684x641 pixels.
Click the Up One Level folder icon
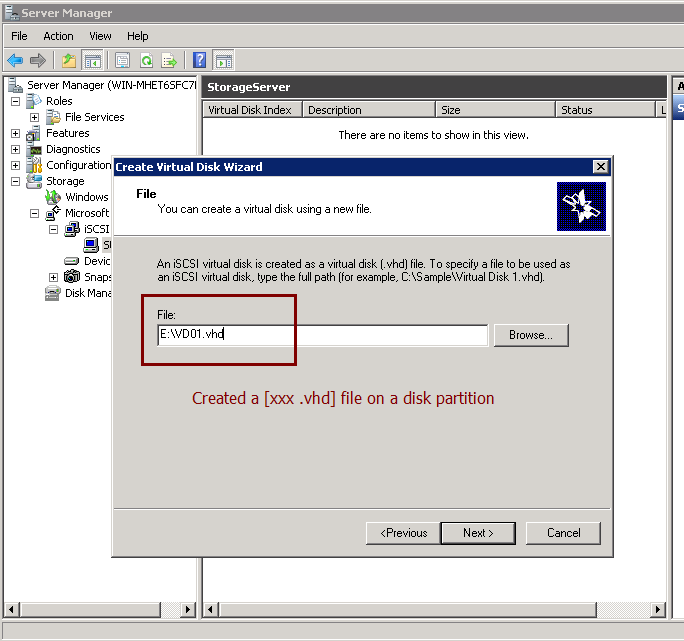pos(68,60)
